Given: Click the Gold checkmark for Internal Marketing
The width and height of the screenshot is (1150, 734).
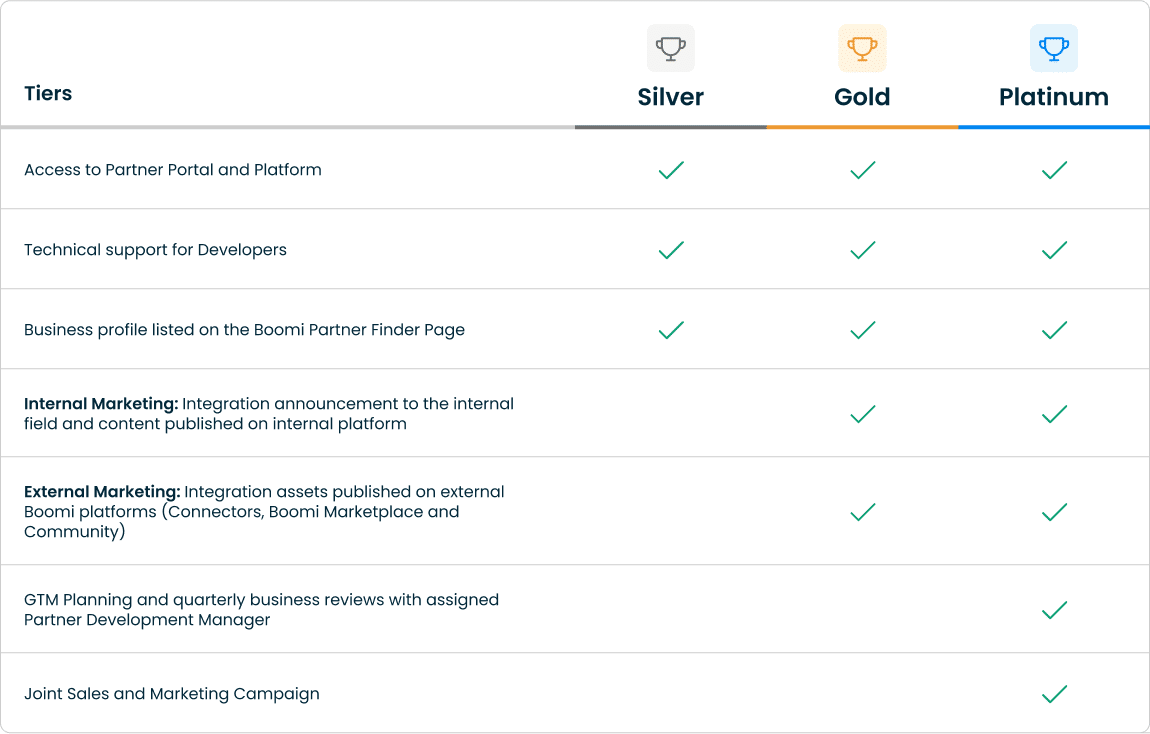Looking at the screenshot, I should coord(862,413).
